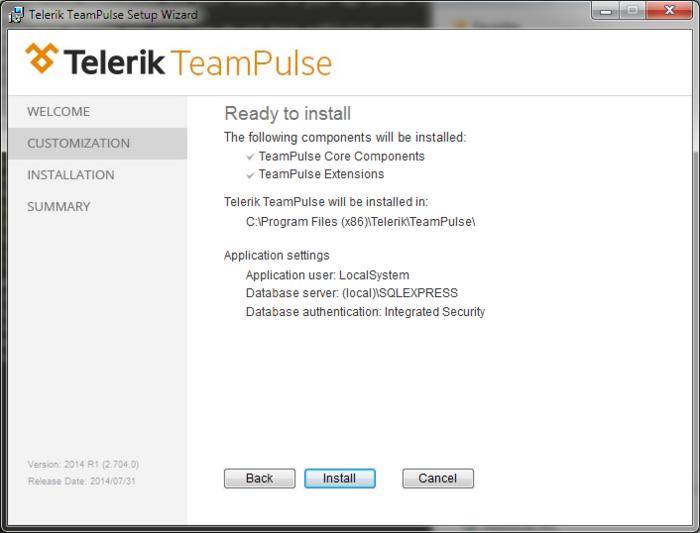700x533 pixels.
Task: Click the Install button
Action: pos(340,478)
